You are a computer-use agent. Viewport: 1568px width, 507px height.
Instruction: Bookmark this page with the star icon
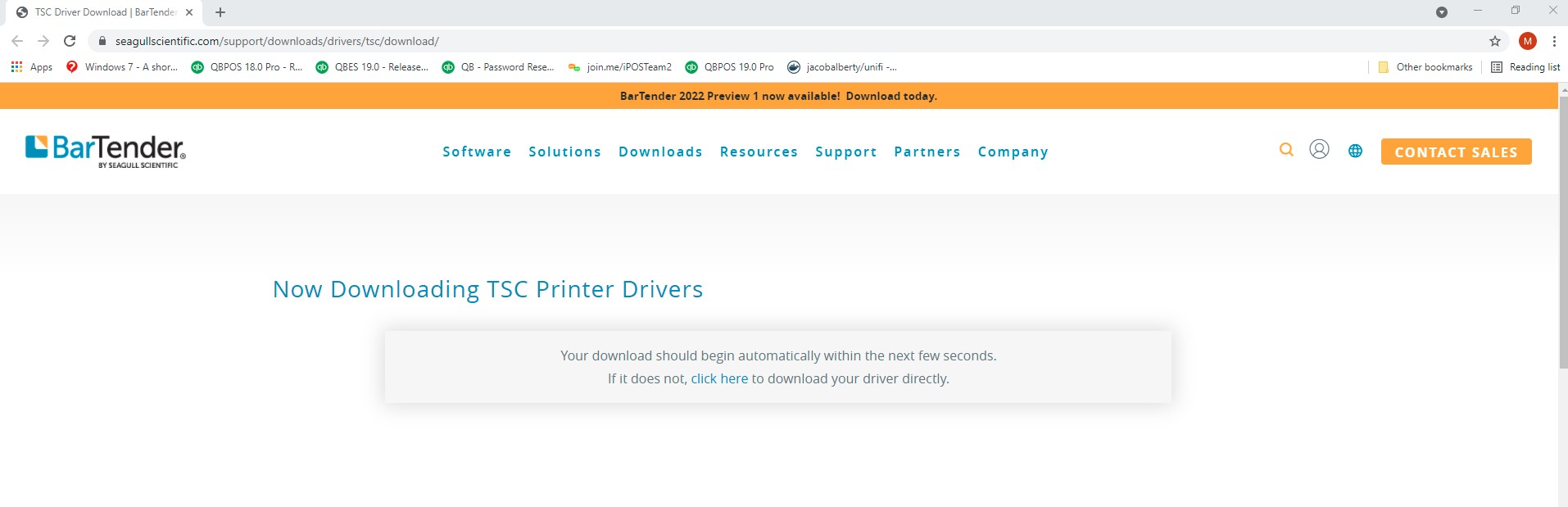point(1495,41)
